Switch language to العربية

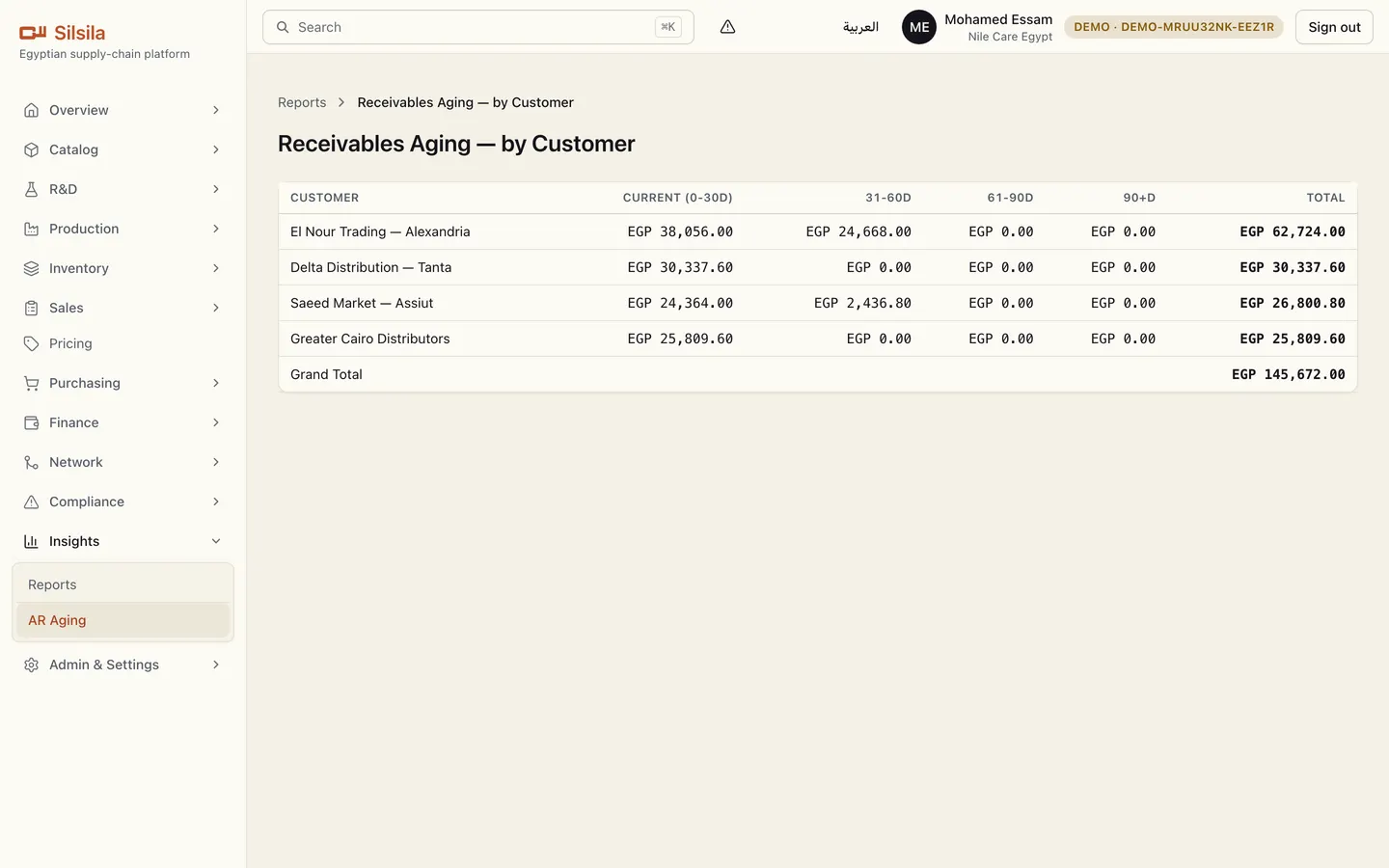pyautogui.click(x=860, y=27)
